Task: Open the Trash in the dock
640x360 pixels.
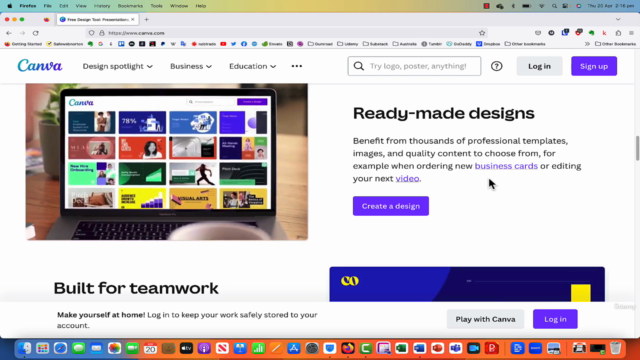Action: [616, 348]
